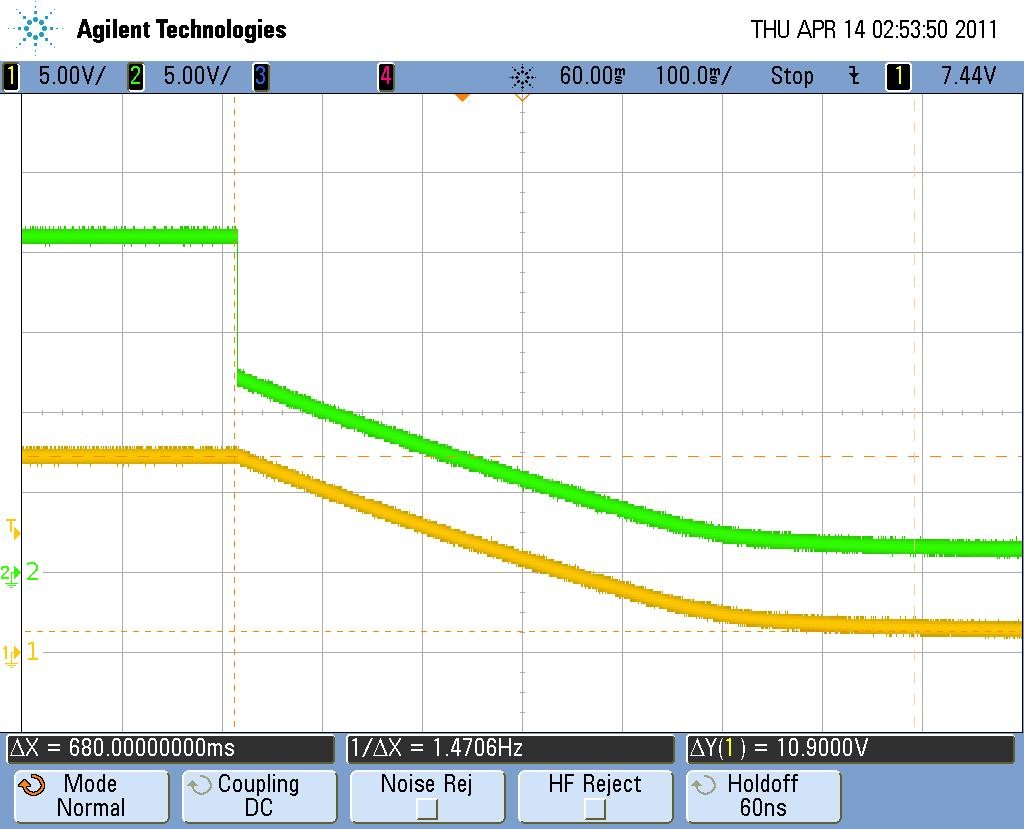
Task: Click the 100.0ms/ timebase value
Action: point(694,76)
